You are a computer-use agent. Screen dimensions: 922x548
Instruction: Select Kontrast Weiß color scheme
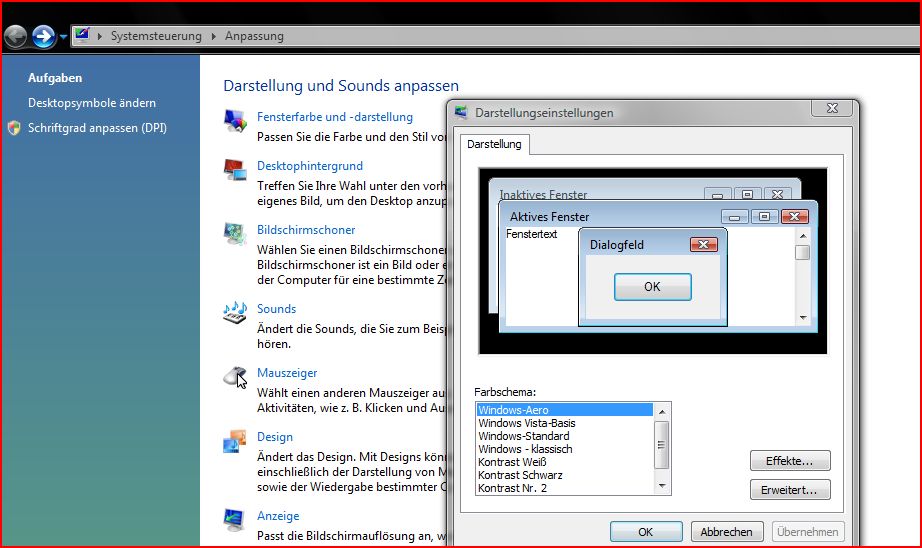pyautogui.click(x=564, y=462)
